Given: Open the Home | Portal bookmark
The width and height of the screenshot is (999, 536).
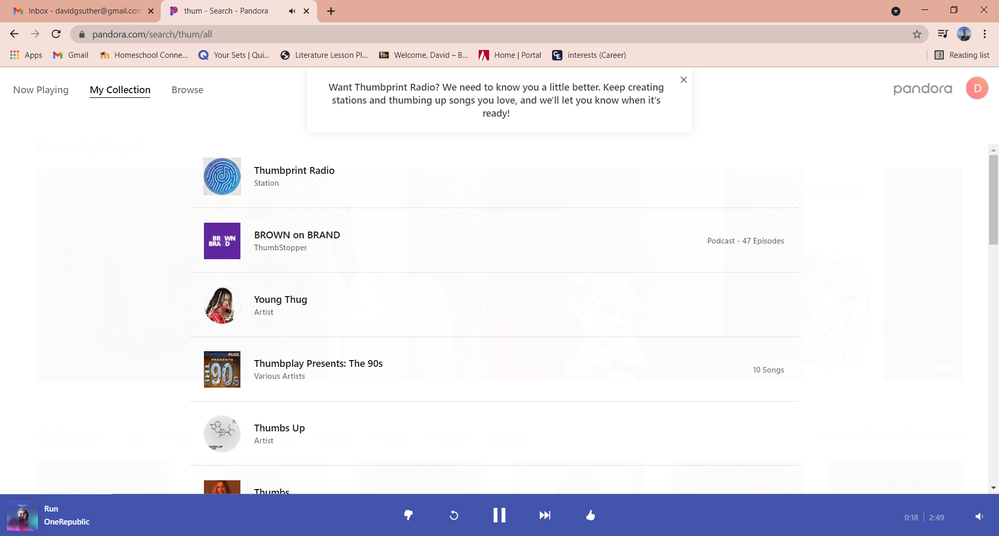Looking at the screenshot, I should tap(510, 55).
